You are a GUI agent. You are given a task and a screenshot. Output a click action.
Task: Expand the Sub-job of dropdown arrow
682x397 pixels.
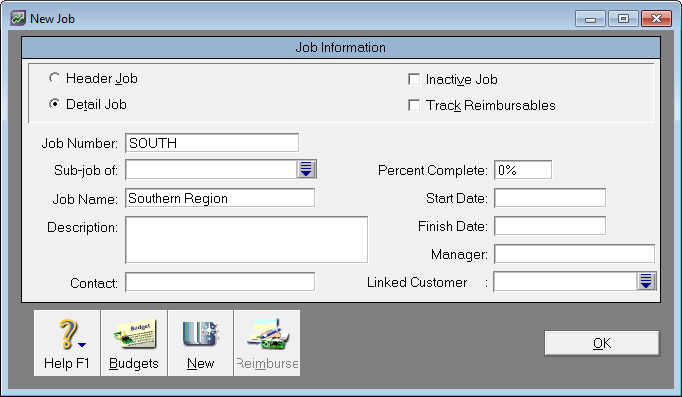(x=306, y=170)
